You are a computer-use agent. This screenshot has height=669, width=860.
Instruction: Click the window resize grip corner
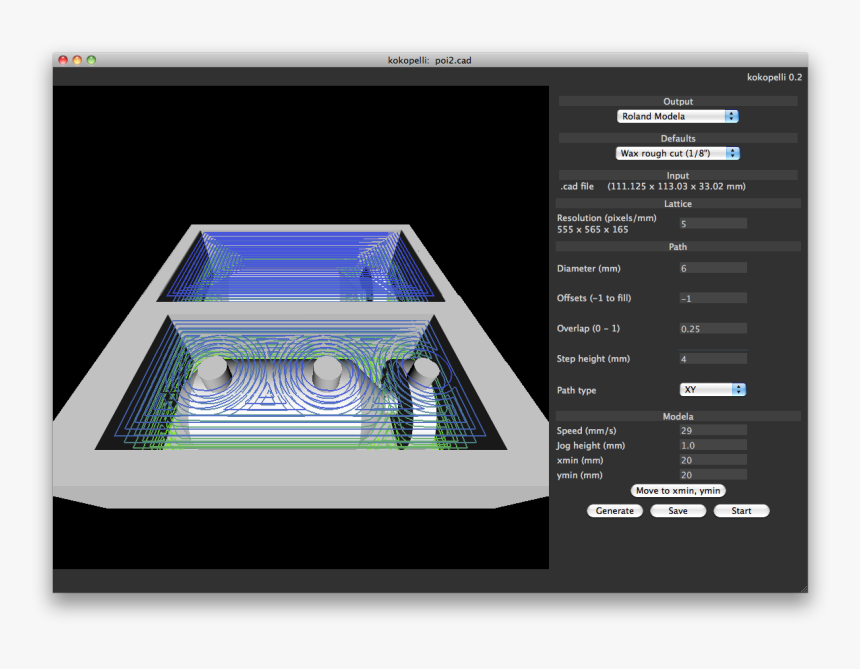point(801,587)
